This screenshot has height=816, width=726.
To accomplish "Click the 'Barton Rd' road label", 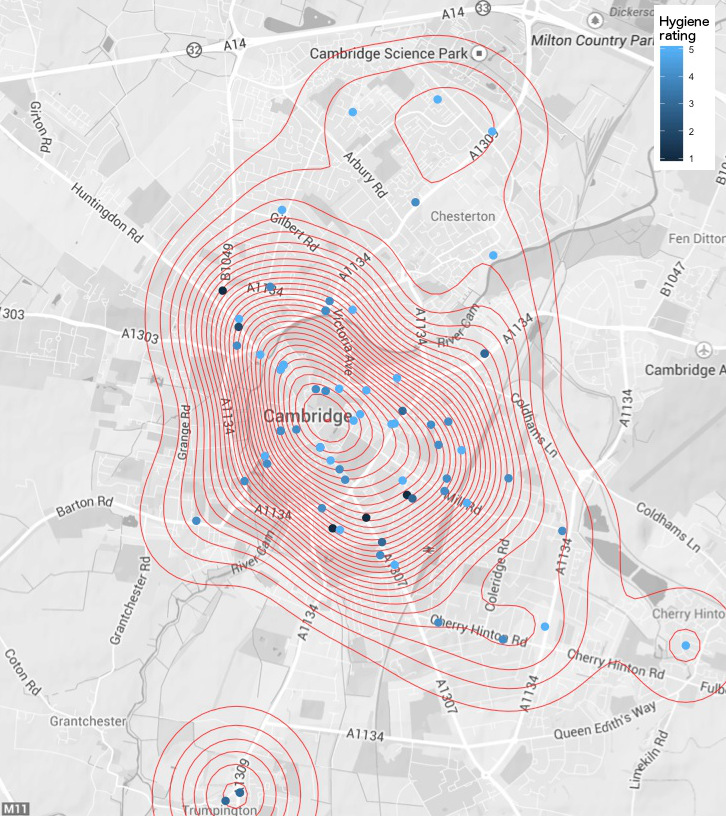I will click(x=84, y=506).
